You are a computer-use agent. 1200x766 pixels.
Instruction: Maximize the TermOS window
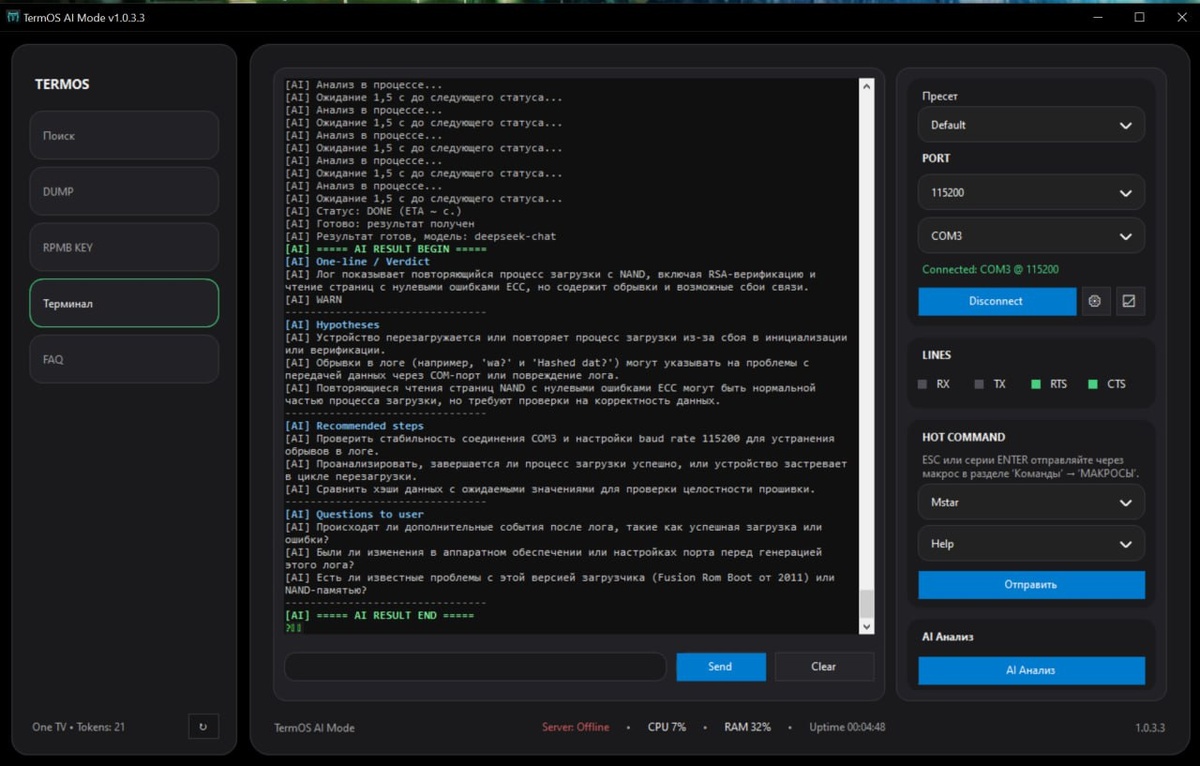click(1139, 17)
